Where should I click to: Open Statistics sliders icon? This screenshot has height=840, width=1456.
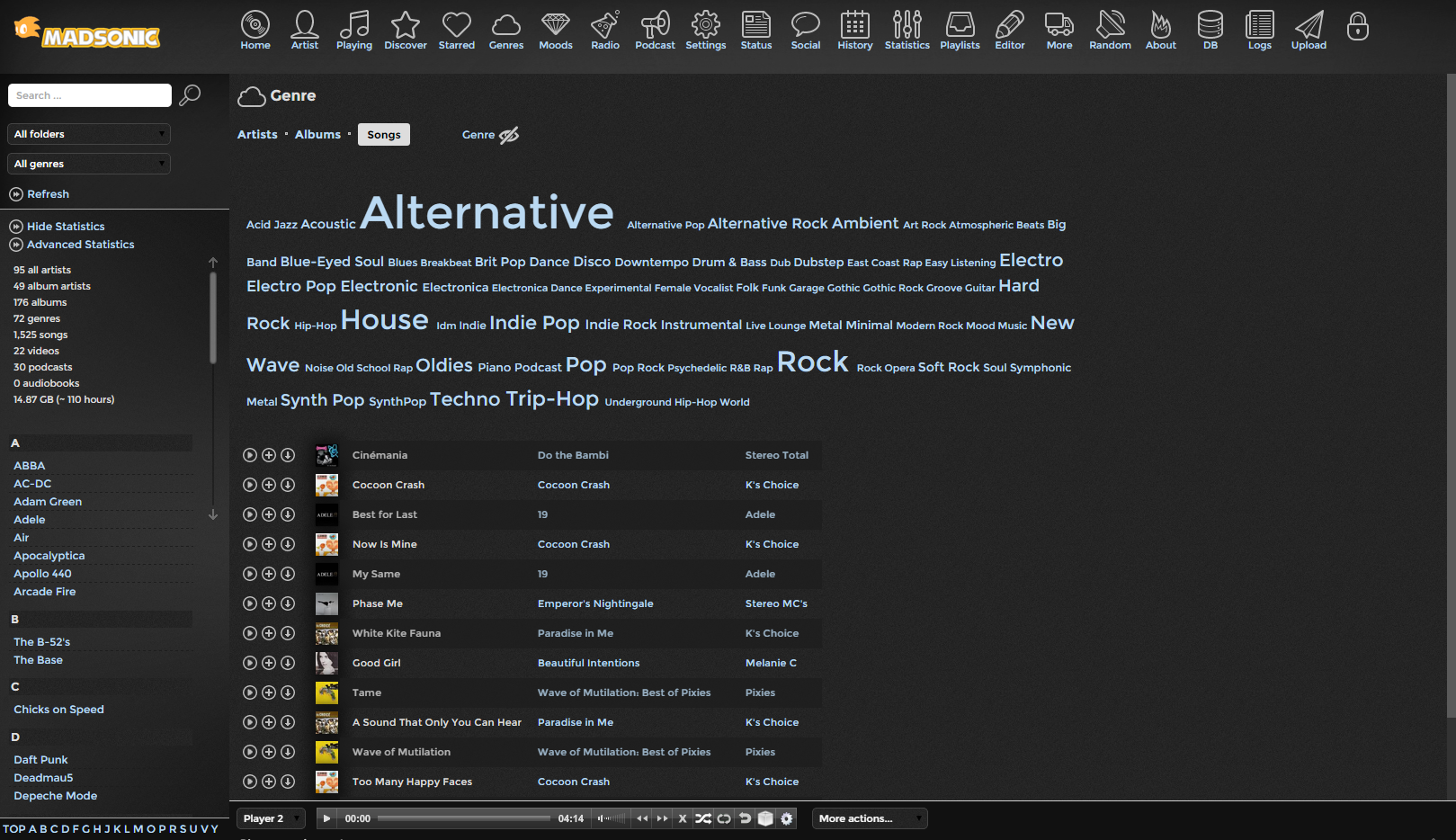click(907, 31)
